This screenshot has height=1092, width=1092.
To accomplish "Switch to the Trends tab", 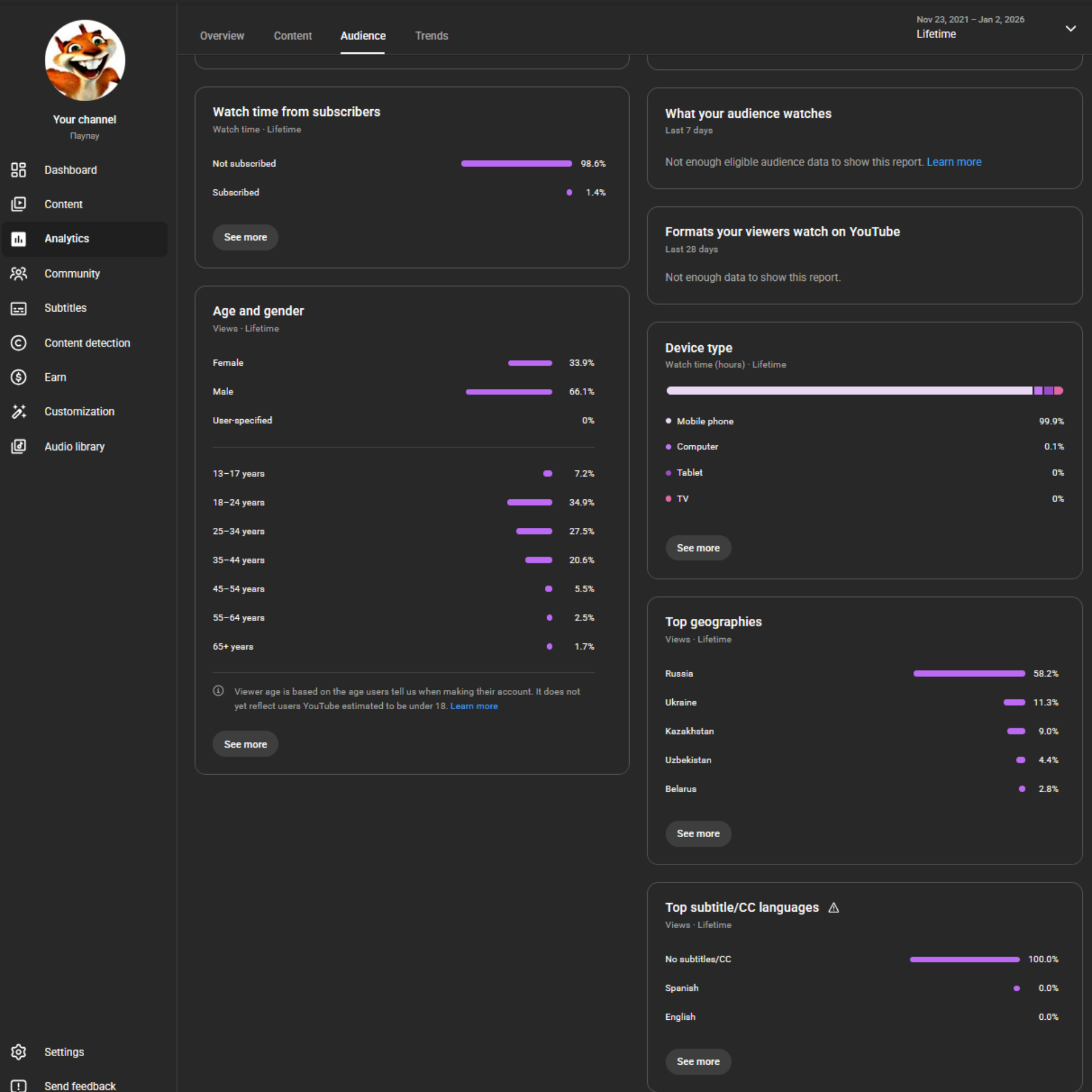I will [x=431, y=36].
